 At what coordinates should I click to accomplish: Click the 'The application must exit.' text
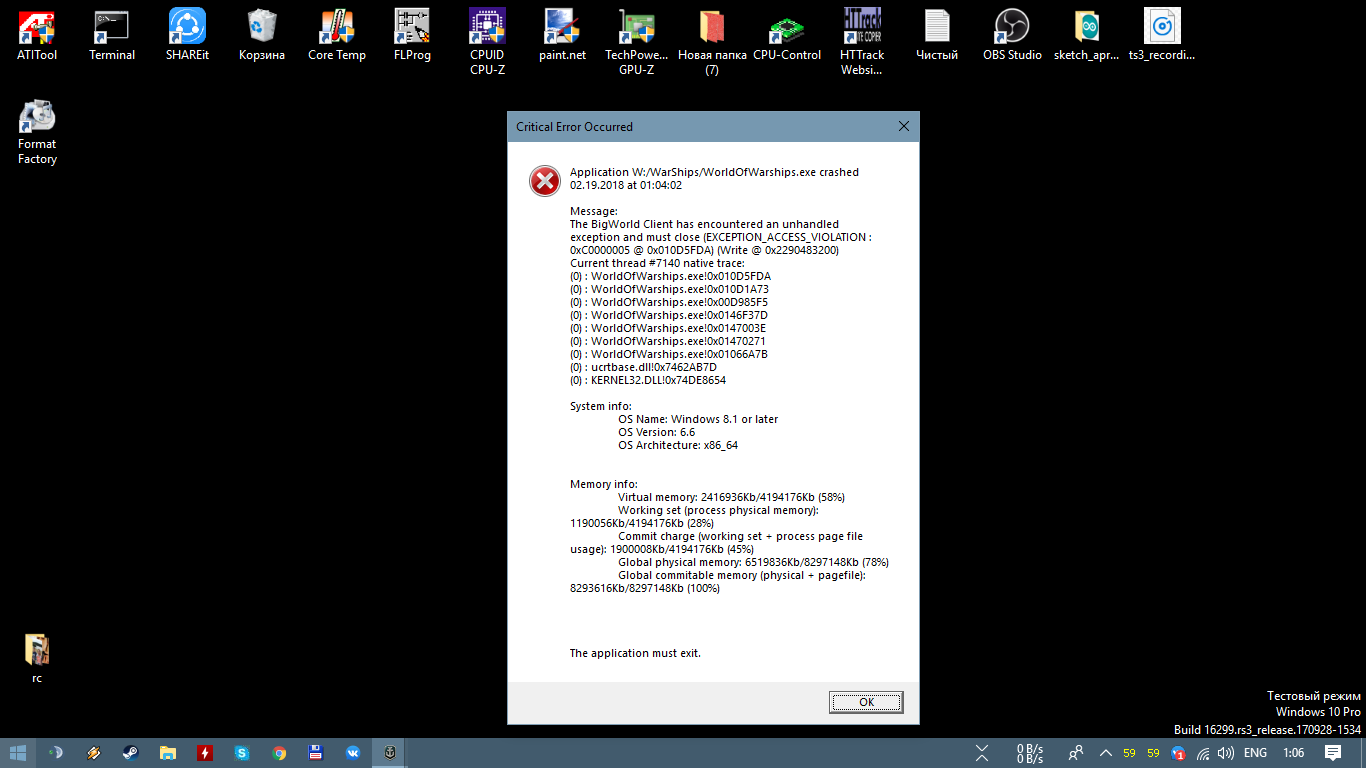pyautogui.click(x=635, y=653)
